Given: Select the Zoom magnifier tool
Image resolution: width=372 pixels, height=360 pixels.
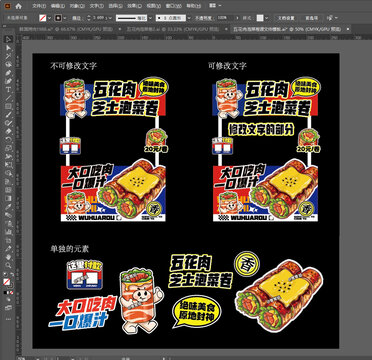Looking at the screenshot, I should pos(8,265).
